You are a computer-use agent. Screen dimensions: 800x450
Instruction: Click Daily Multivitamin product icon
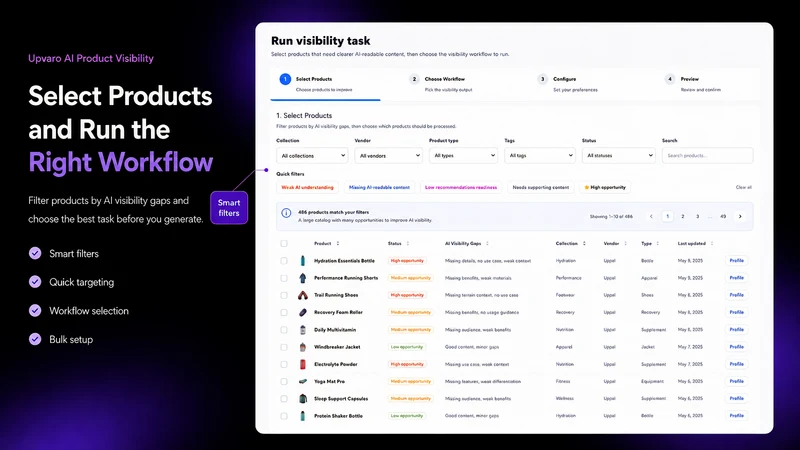[x=303, y=330]
